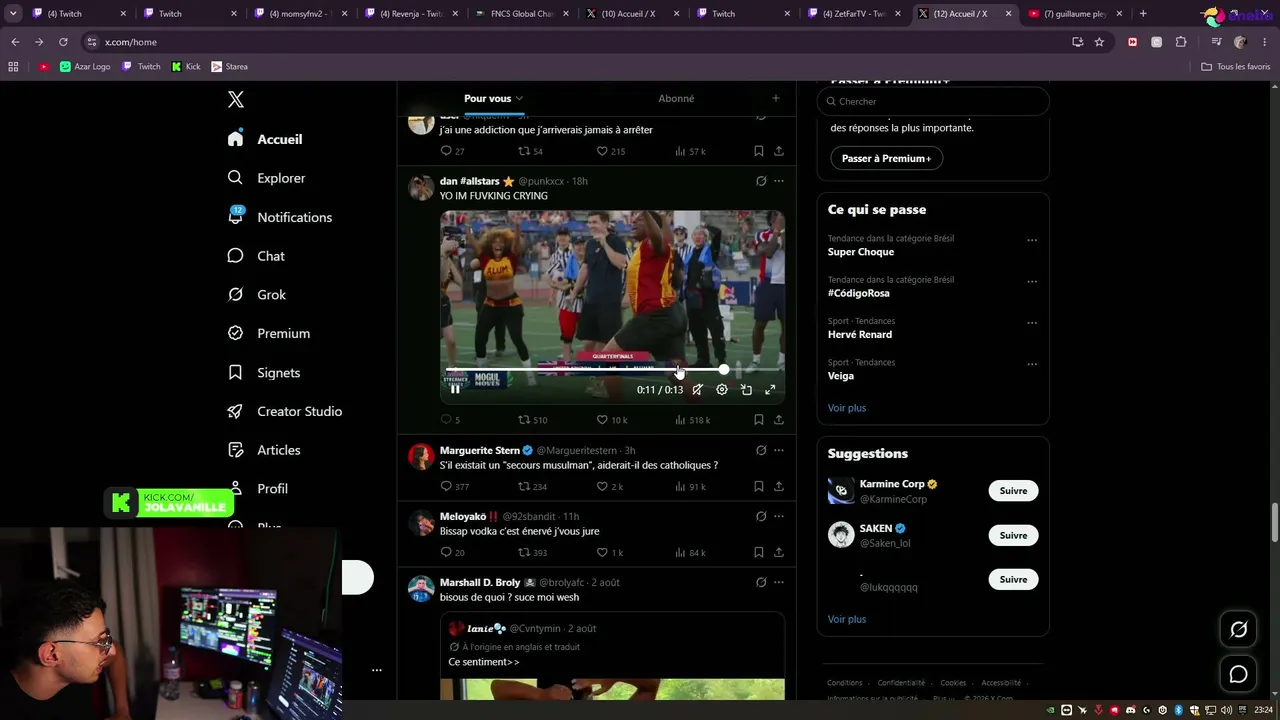Open Signets in the sidebar
This screenshot has width=1280, height=720.
[x=264, y=372]
